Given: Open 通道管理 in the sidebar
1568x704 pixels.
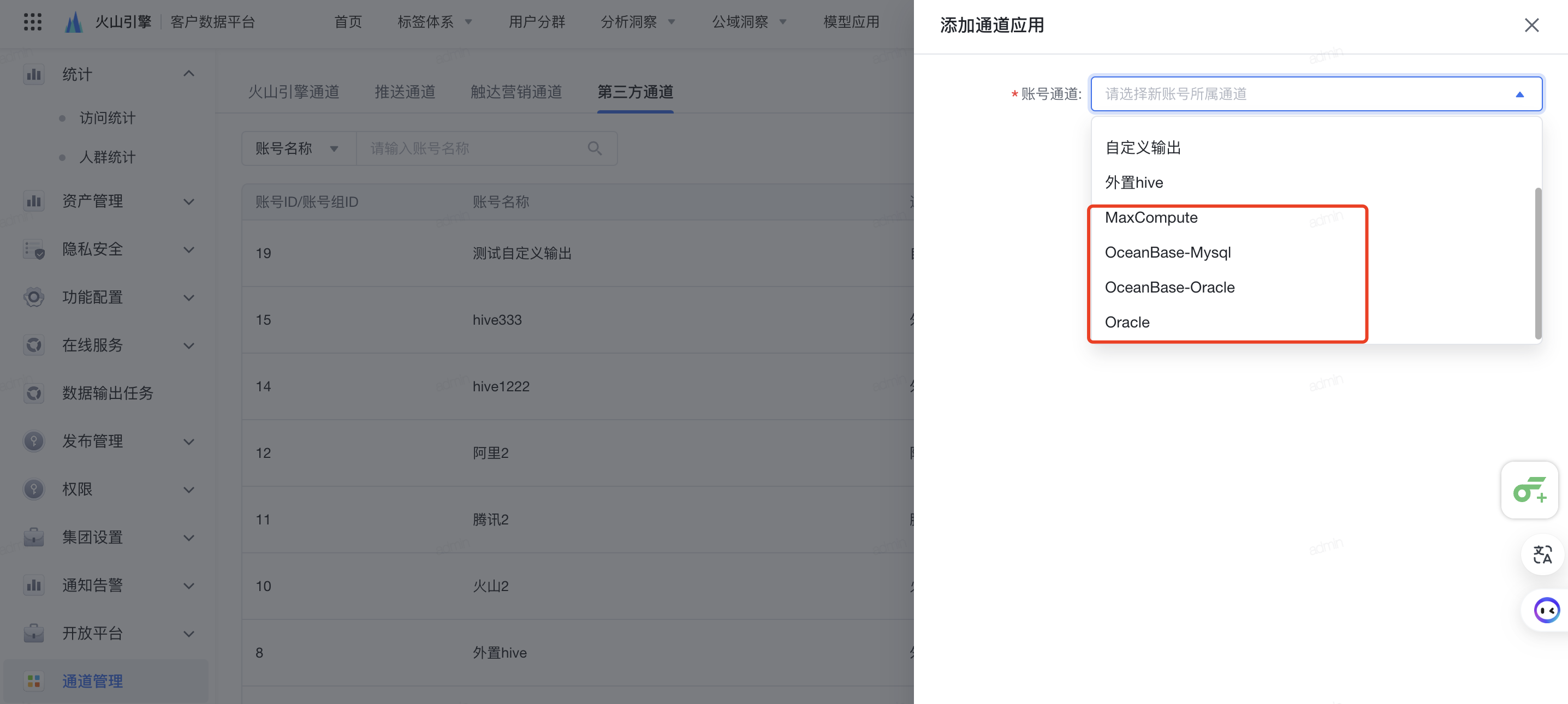Looking at the screenshot, I should [92, 681].
